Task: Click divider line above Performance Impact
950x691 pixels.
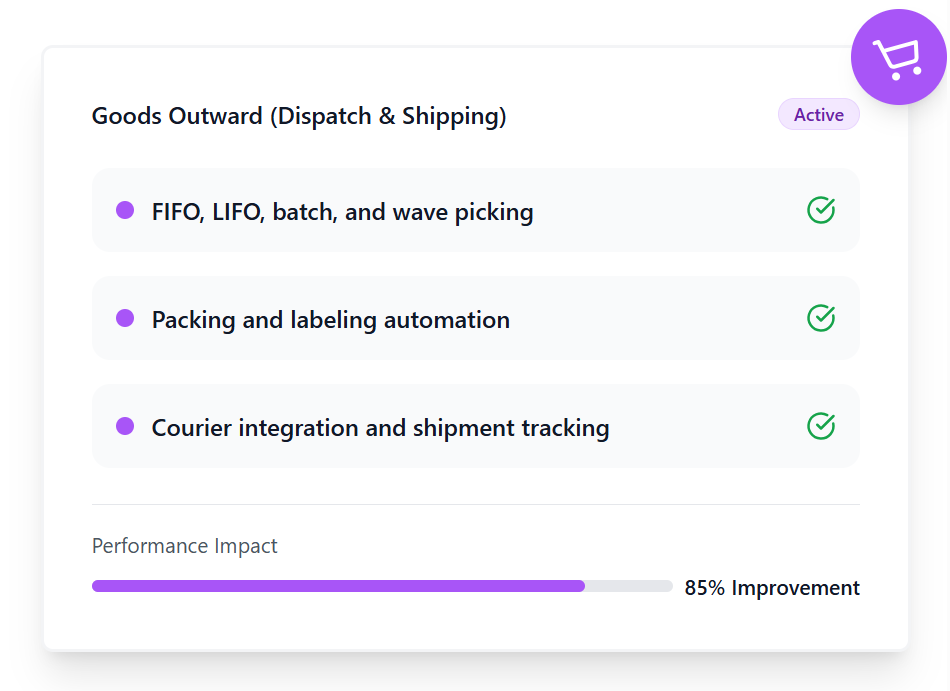Action: click(x=475, y=505)
